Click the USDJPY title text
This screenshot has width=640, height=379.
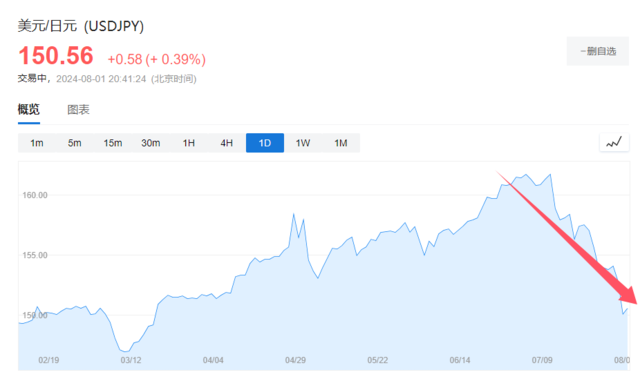coord(114,26)
